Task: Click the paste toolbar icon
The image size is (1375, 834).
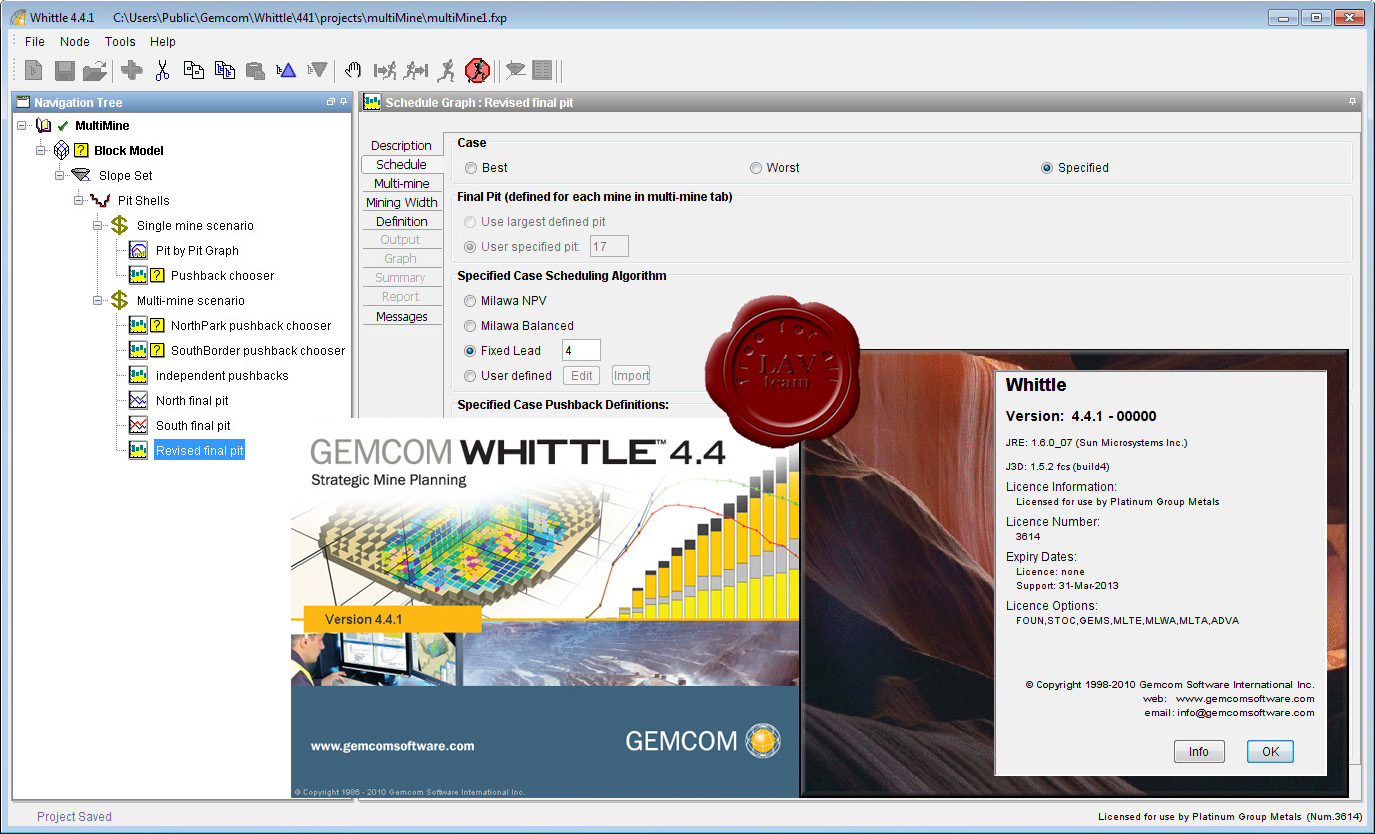Action: (255, 70)
